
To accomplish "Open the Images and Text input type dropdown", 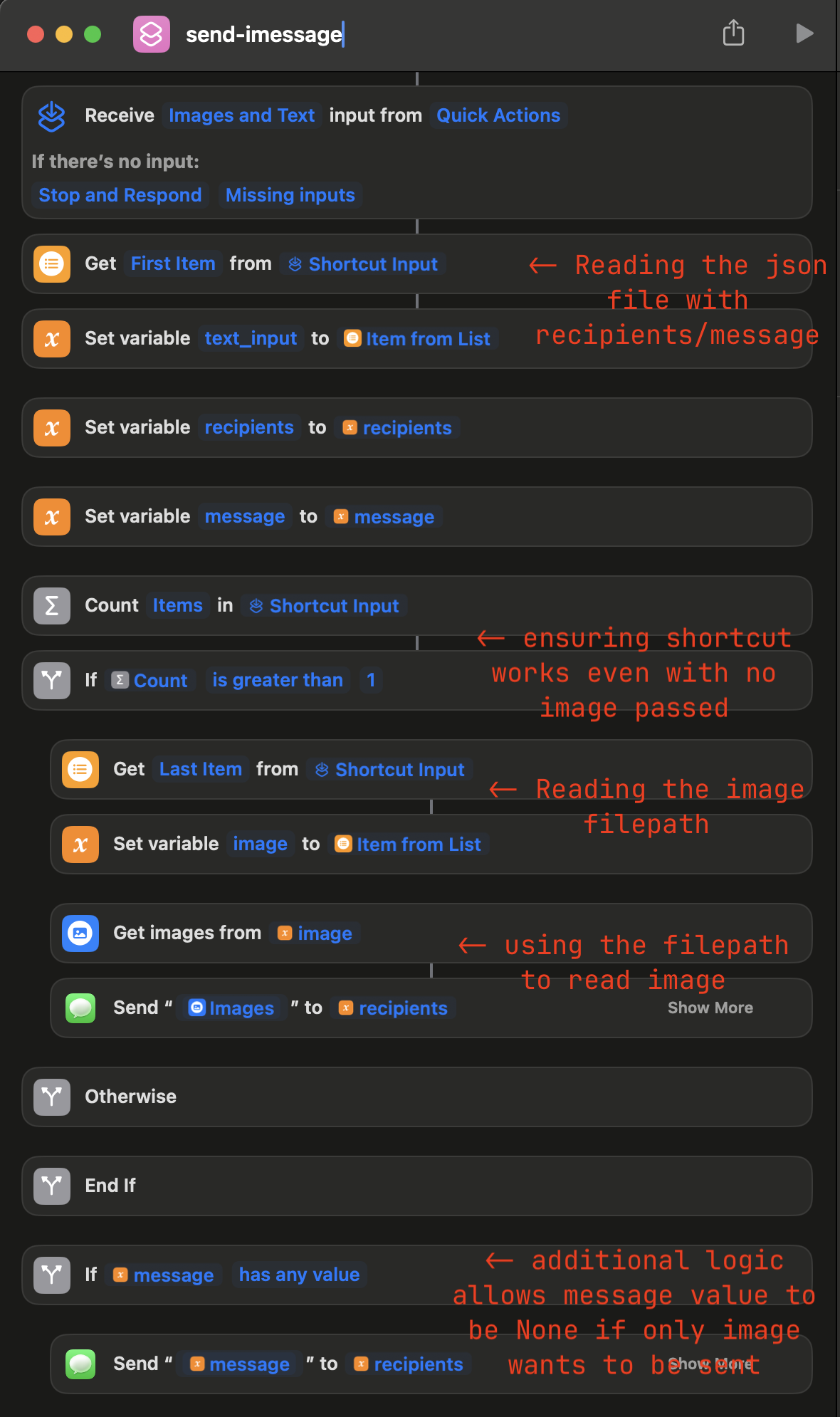I will coord(241,115).
